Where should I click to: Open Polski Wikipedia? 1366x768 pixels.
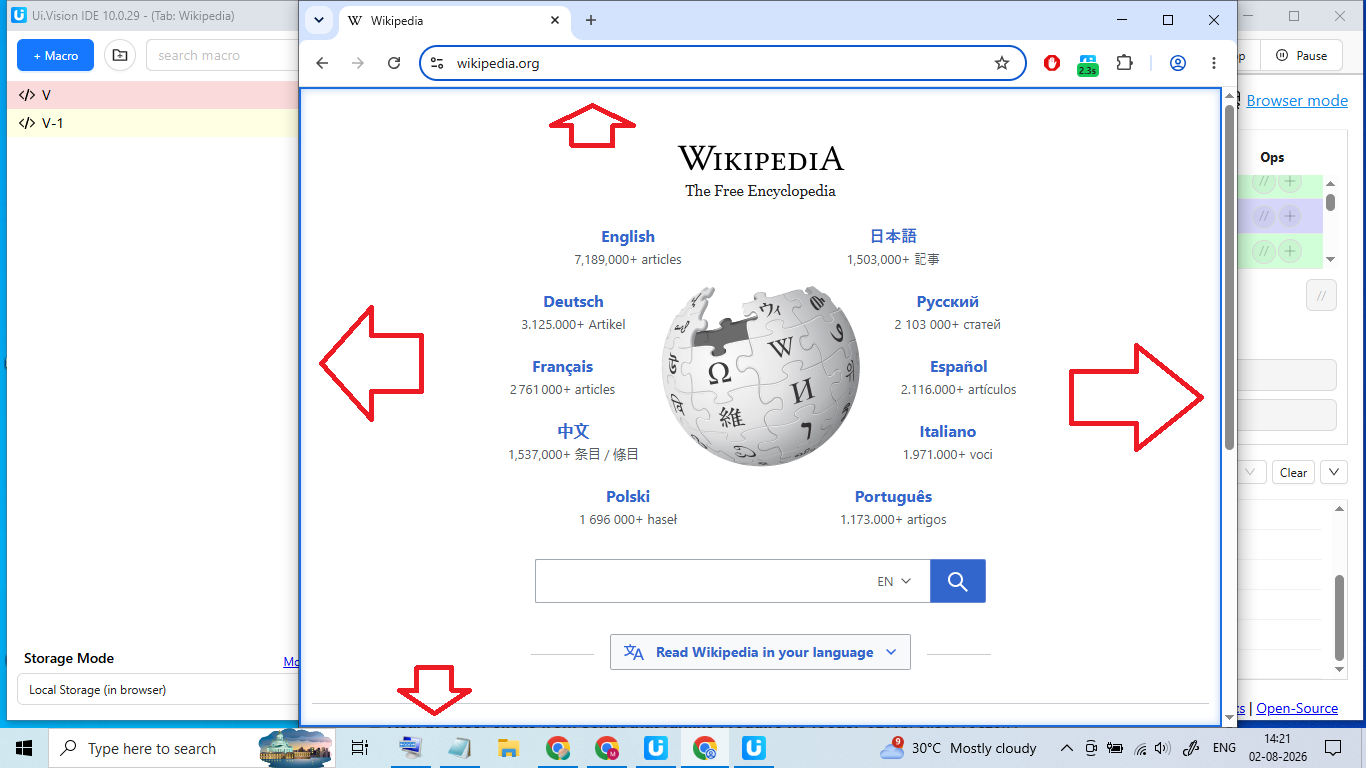point(628,497)
